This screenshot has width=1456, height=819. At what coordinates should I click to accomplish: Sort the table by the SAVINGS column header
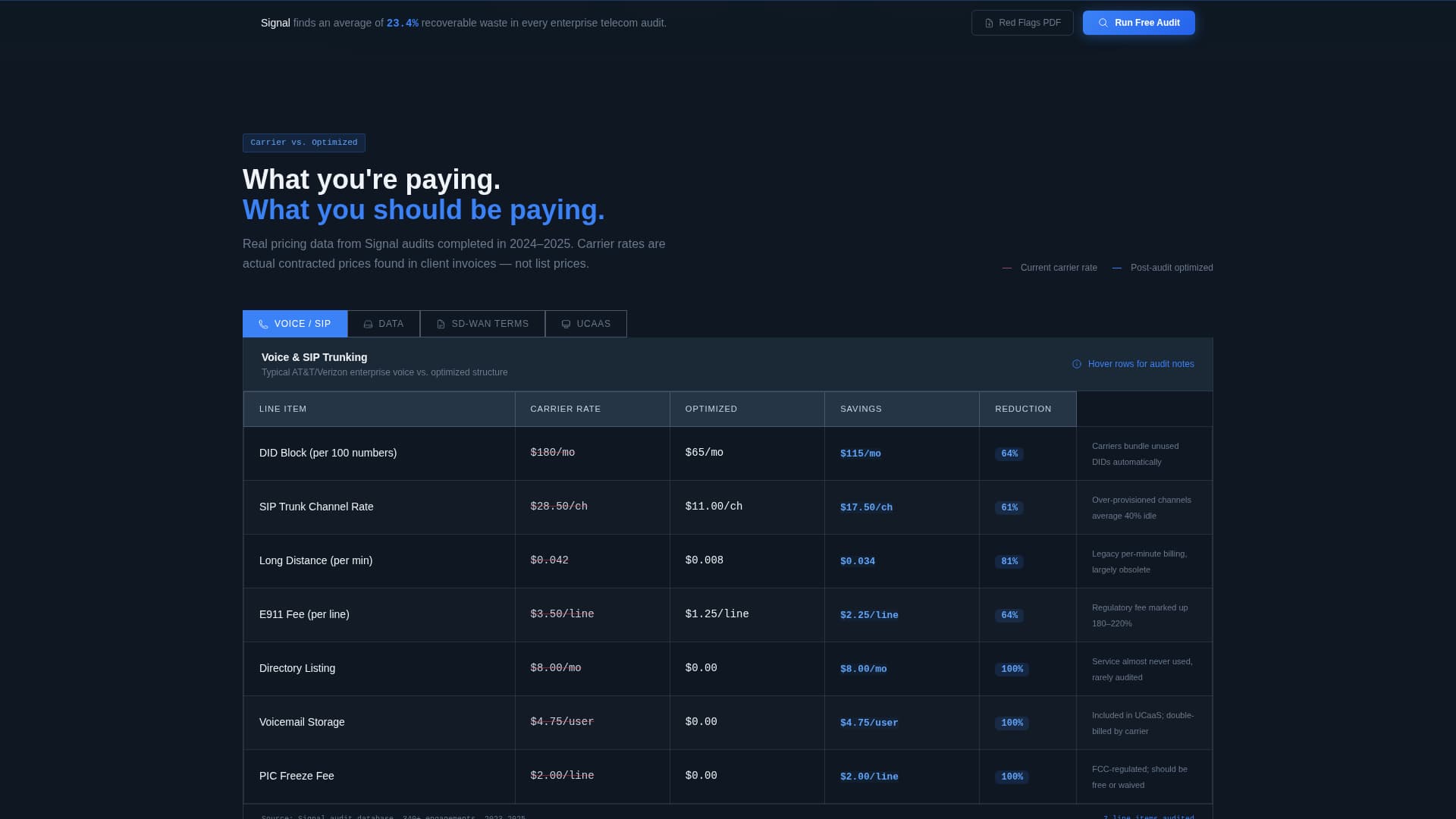[861, 409]
